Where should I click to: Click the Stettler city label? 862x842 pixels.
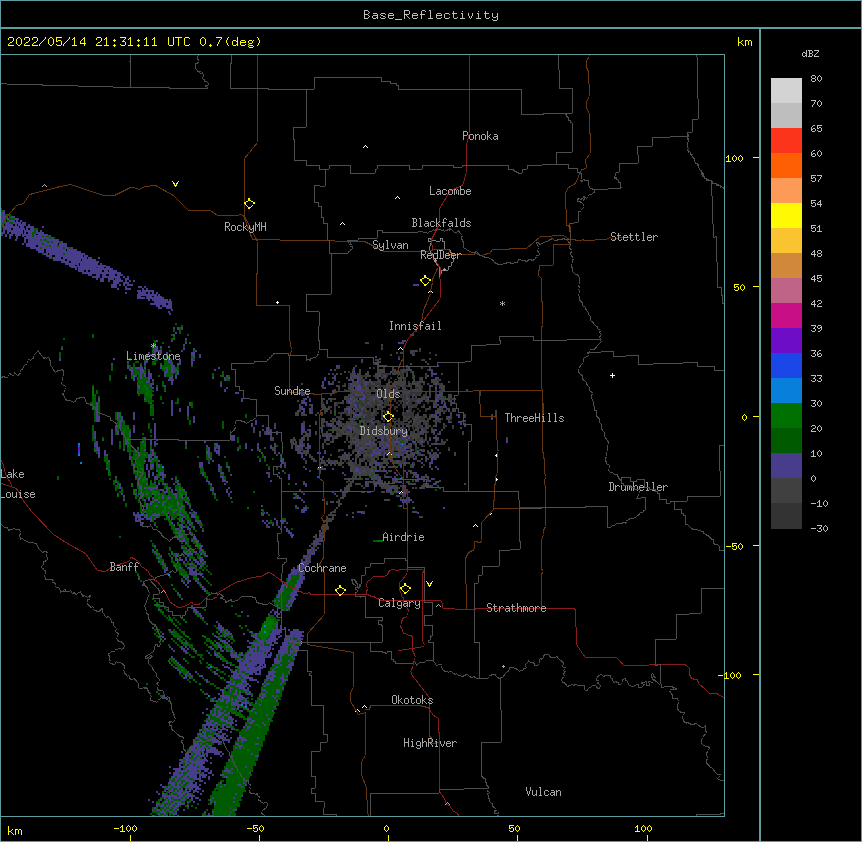[634, 237]
